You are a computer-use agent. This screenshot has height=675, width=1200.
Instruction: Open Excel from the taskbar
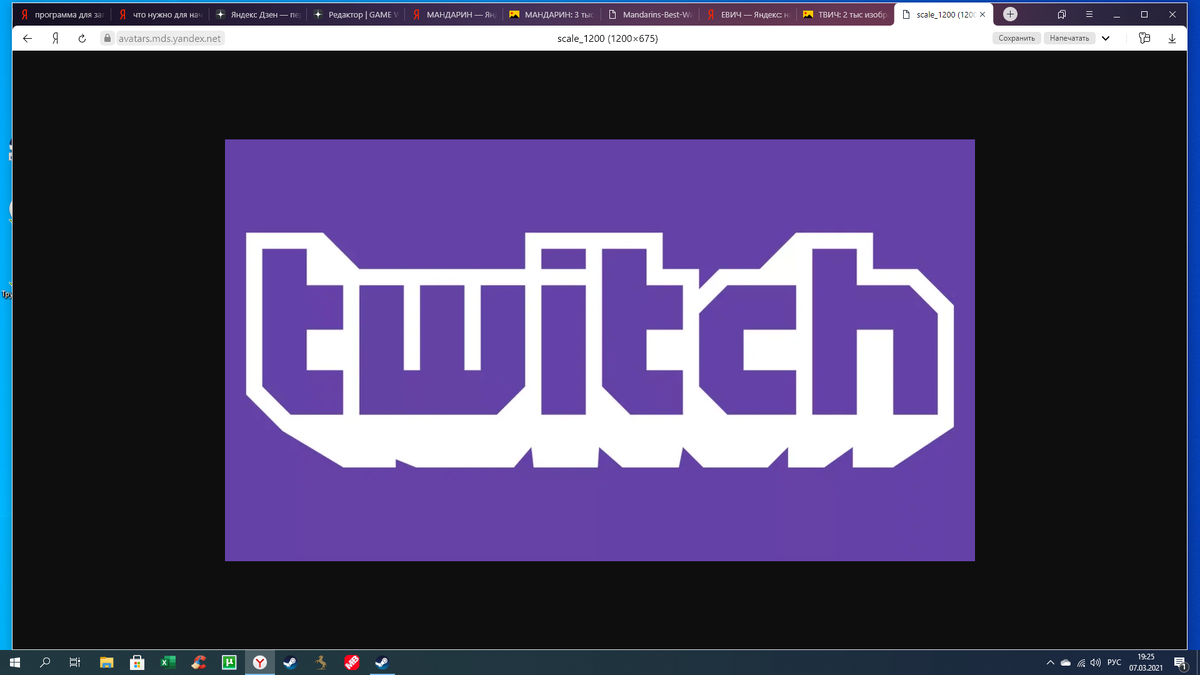[x=168, y=662]
